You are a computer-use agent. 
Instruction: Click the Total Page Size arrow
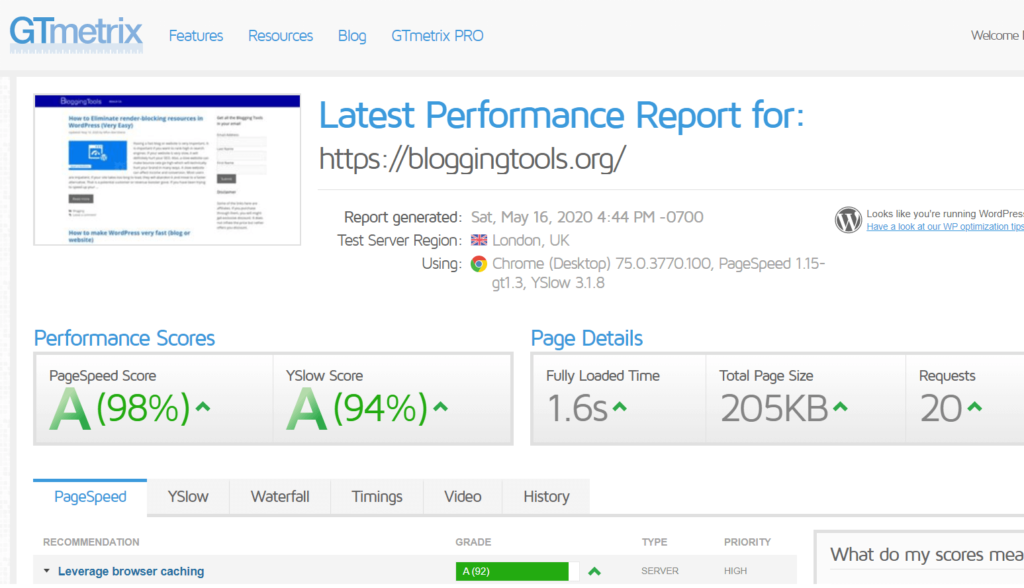coord(840,408)
